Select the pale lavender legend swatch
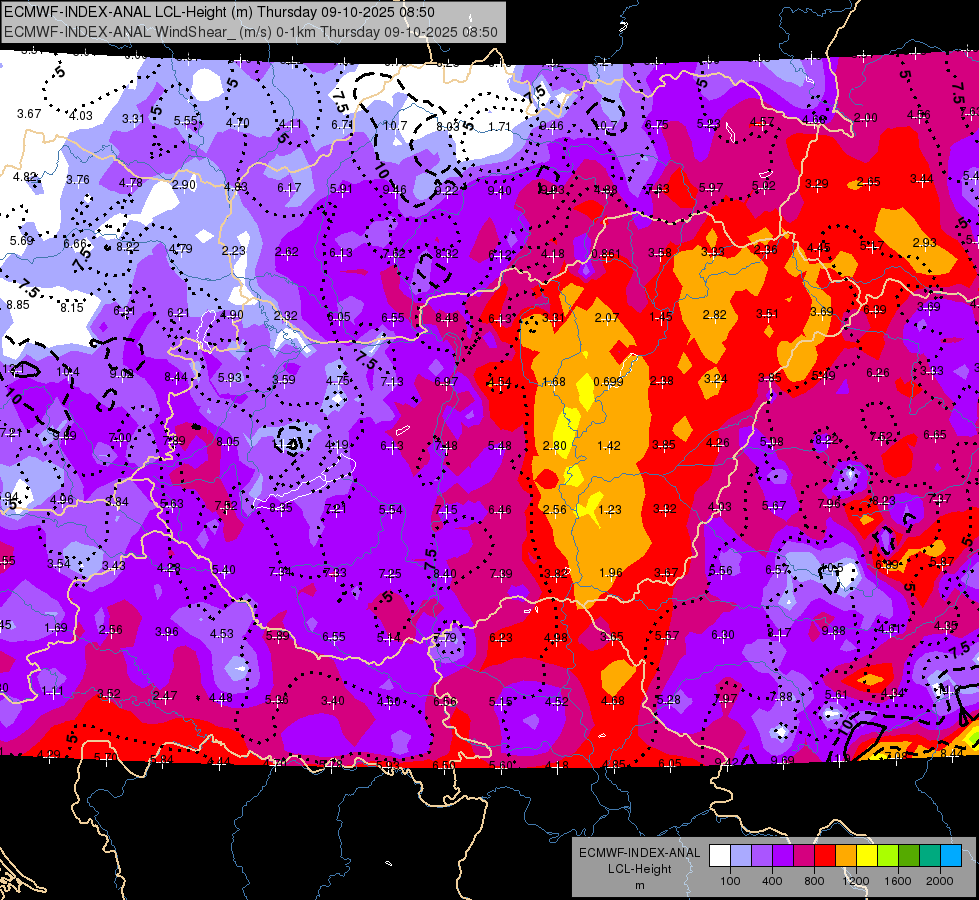Image resolution: width=979 pixels, height=900 pixels. tap(740, 856)
